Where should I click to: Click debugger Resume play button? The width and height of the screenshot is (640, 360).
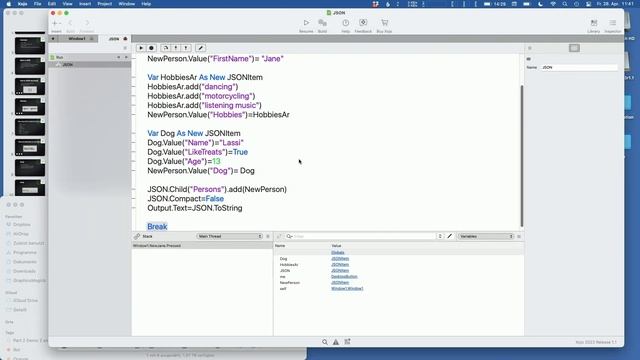click(141, 48)
